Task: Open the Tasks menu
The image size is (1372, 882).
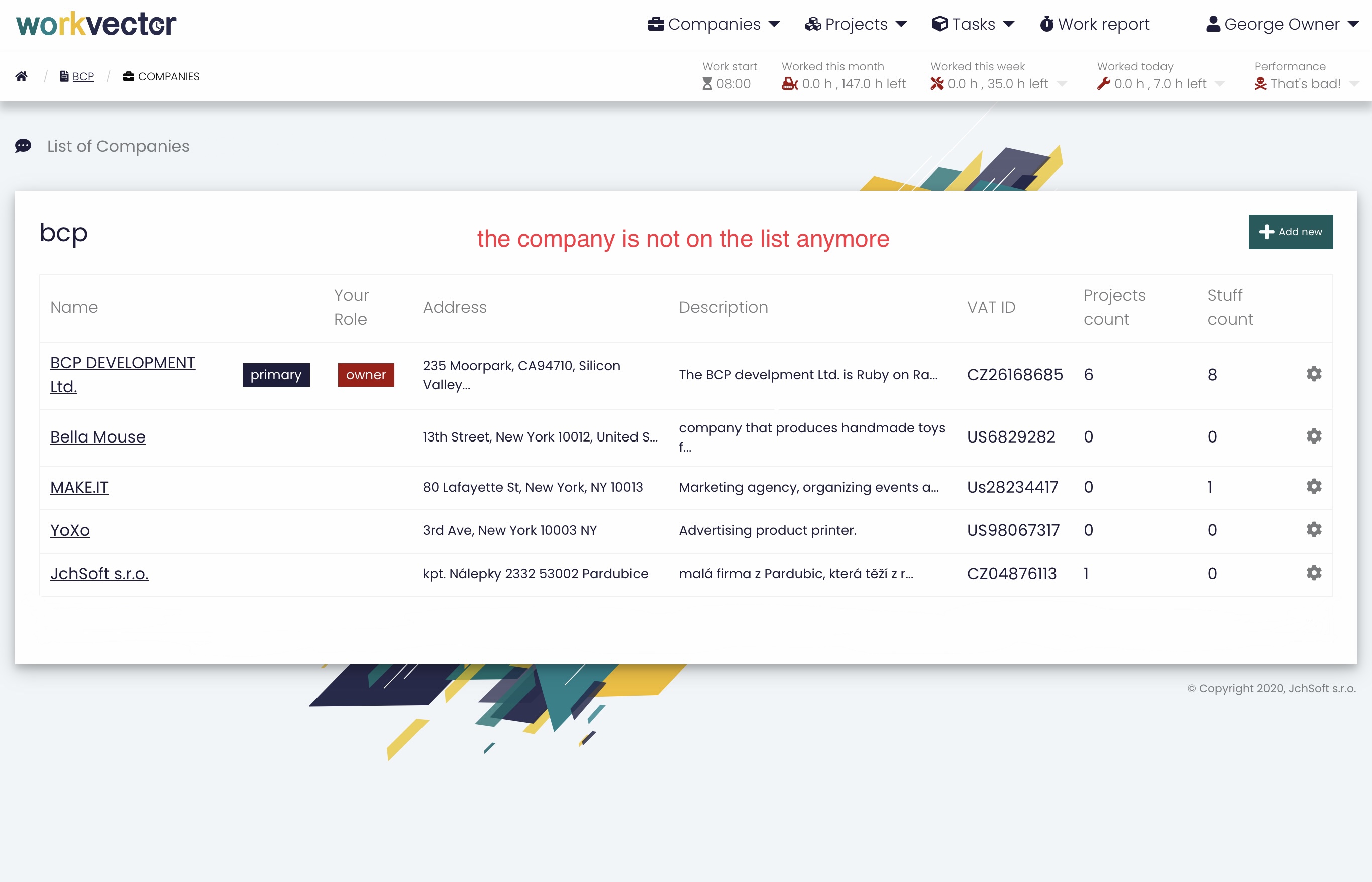Action: (973, 24)
